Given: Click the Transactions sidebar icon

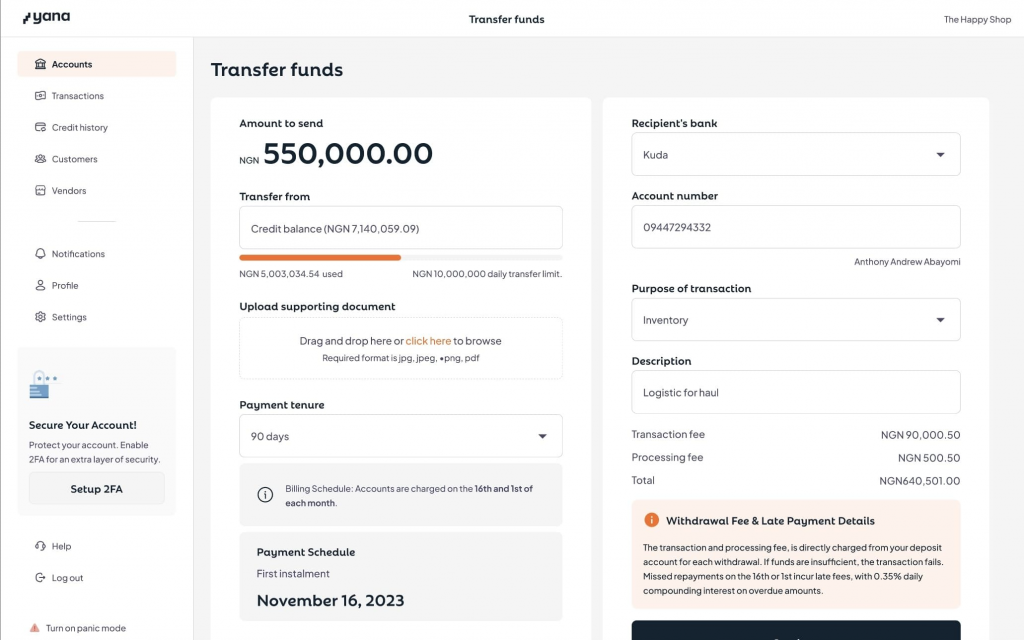Looking at the screenshot, I should (x=40, y=96).
